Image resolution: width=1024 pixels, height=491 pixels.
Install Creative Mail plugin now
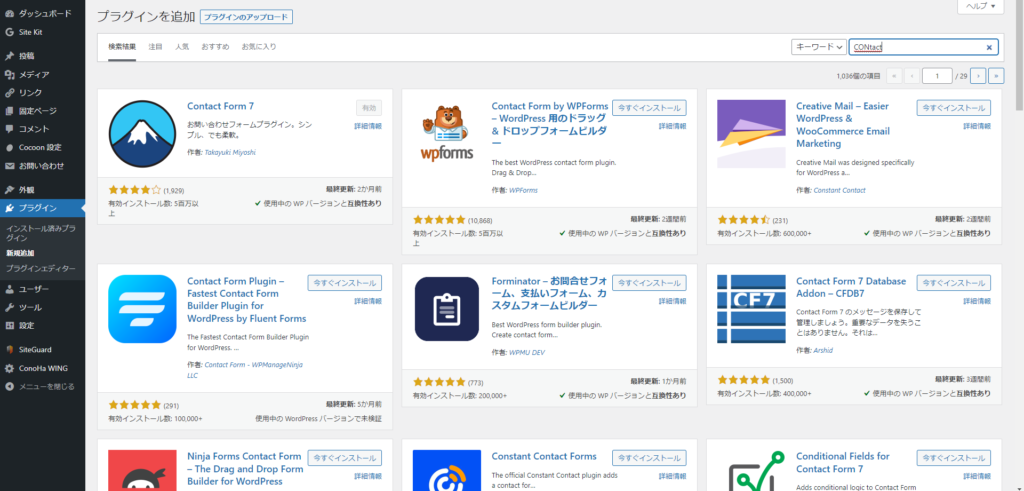pyautogui.click(x=954, y=108)
